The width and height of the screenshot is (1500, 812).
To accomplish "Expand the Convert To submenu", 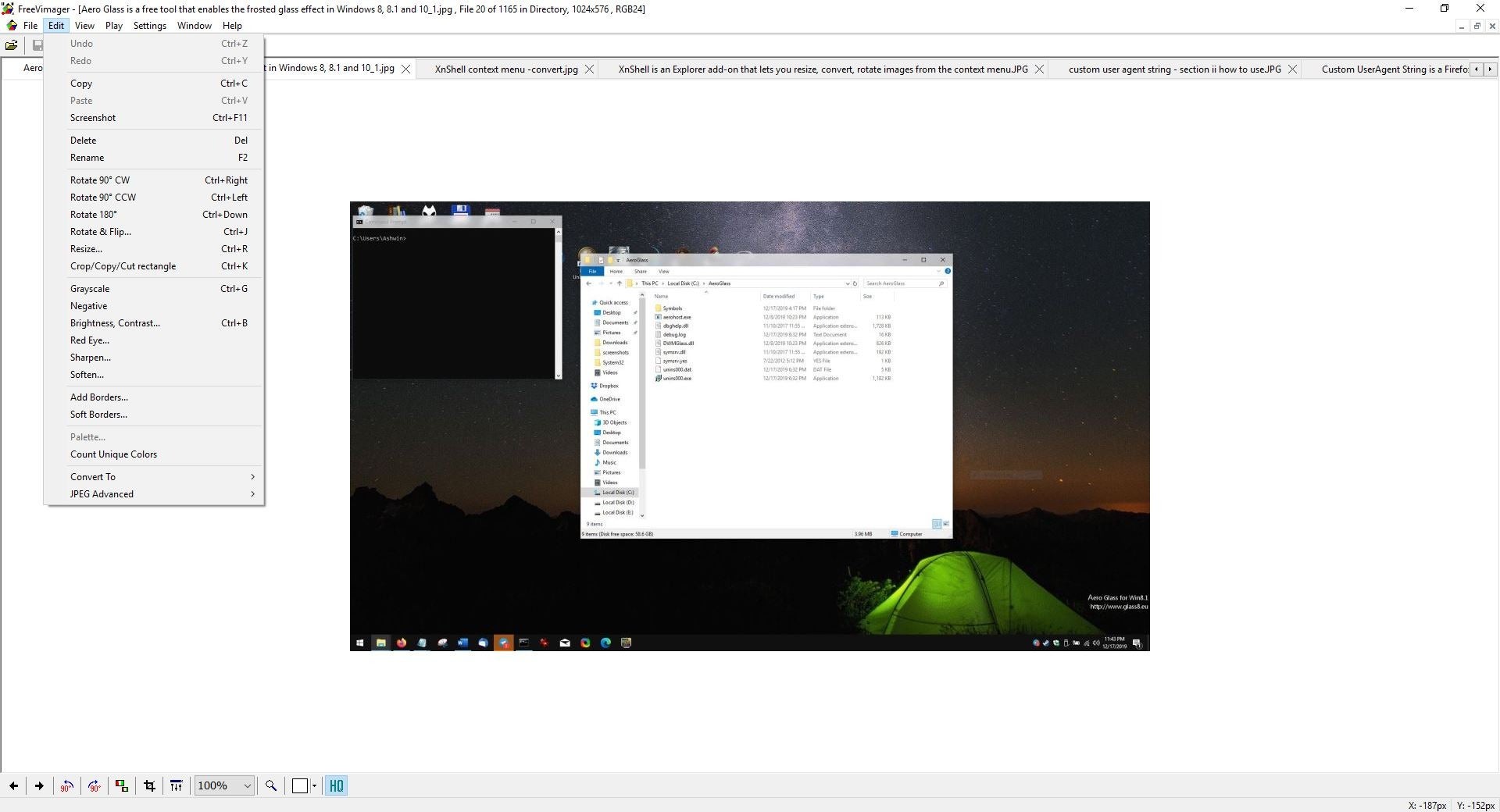I will (155, 477).
